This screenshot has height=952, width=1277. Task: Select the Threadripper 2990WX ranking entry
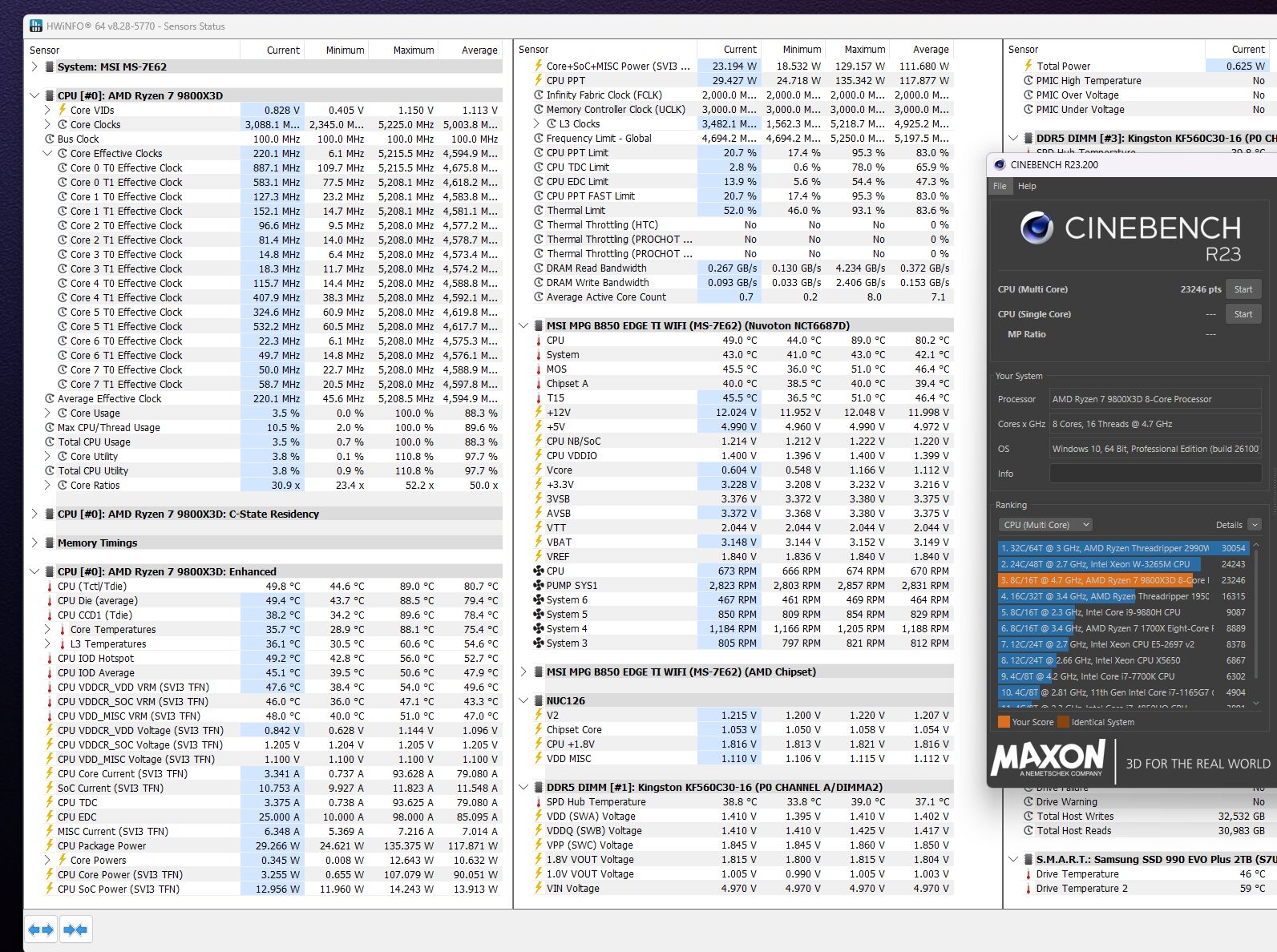1122,548
